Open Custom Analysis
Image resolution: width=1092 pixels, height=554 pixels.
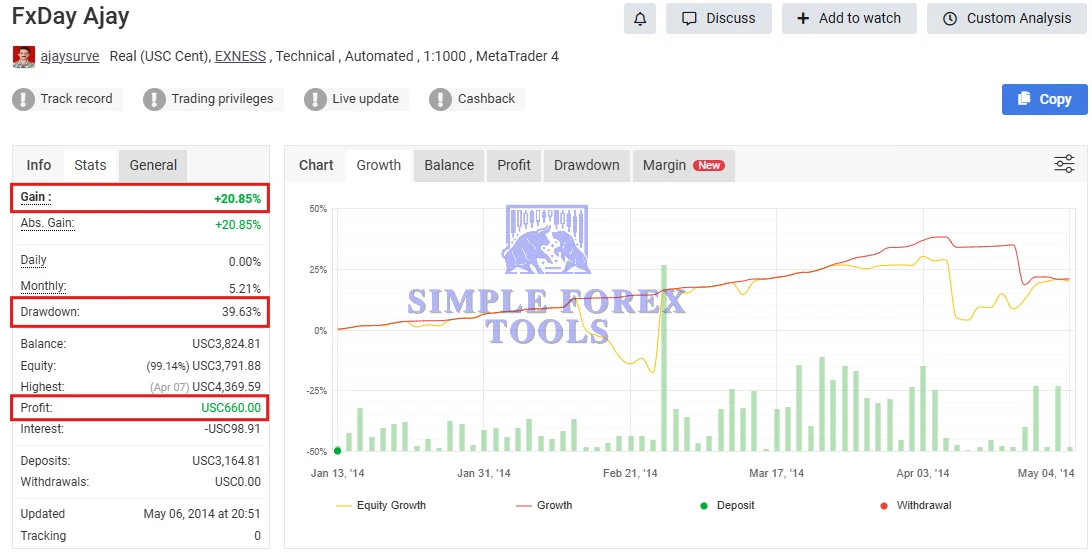click(1006, 18)
